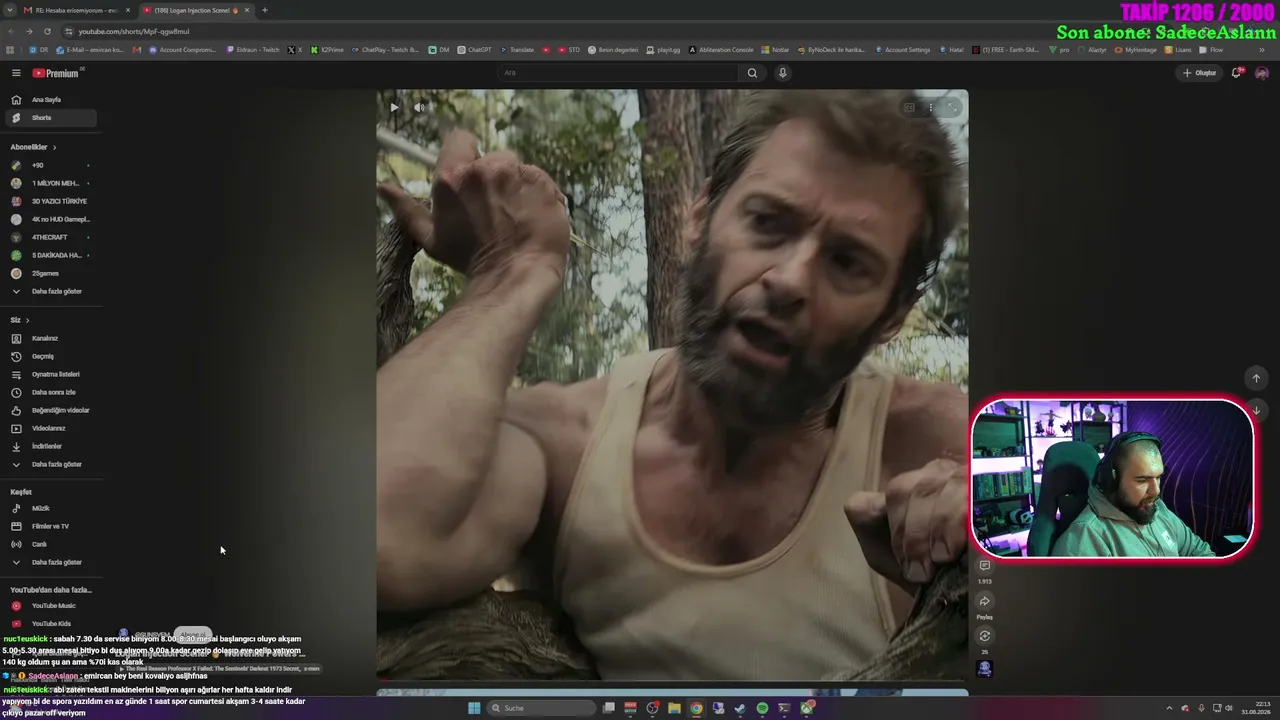Open the YouTube hamburger guide menu
Viewport: 1280px width, 720px height.
tap(16, 73)
